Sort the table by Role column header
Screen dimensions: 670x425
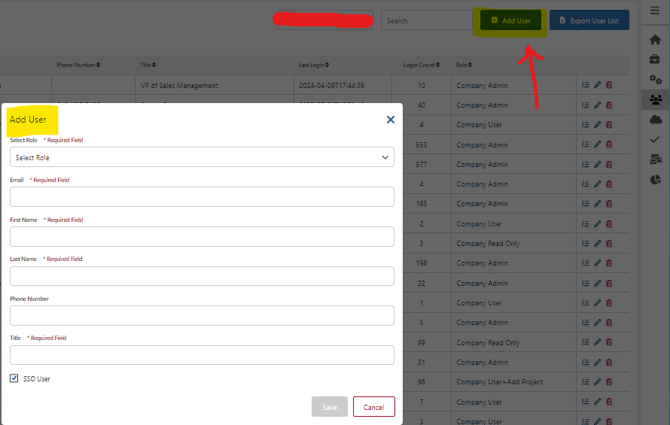(x=464, y=64)
